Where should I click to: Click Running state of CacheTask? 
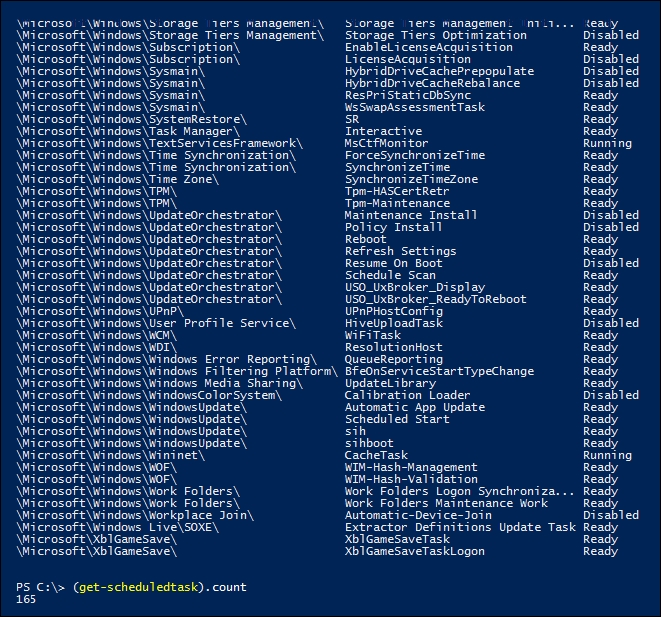pyautogui.click(x=607, y=456)
